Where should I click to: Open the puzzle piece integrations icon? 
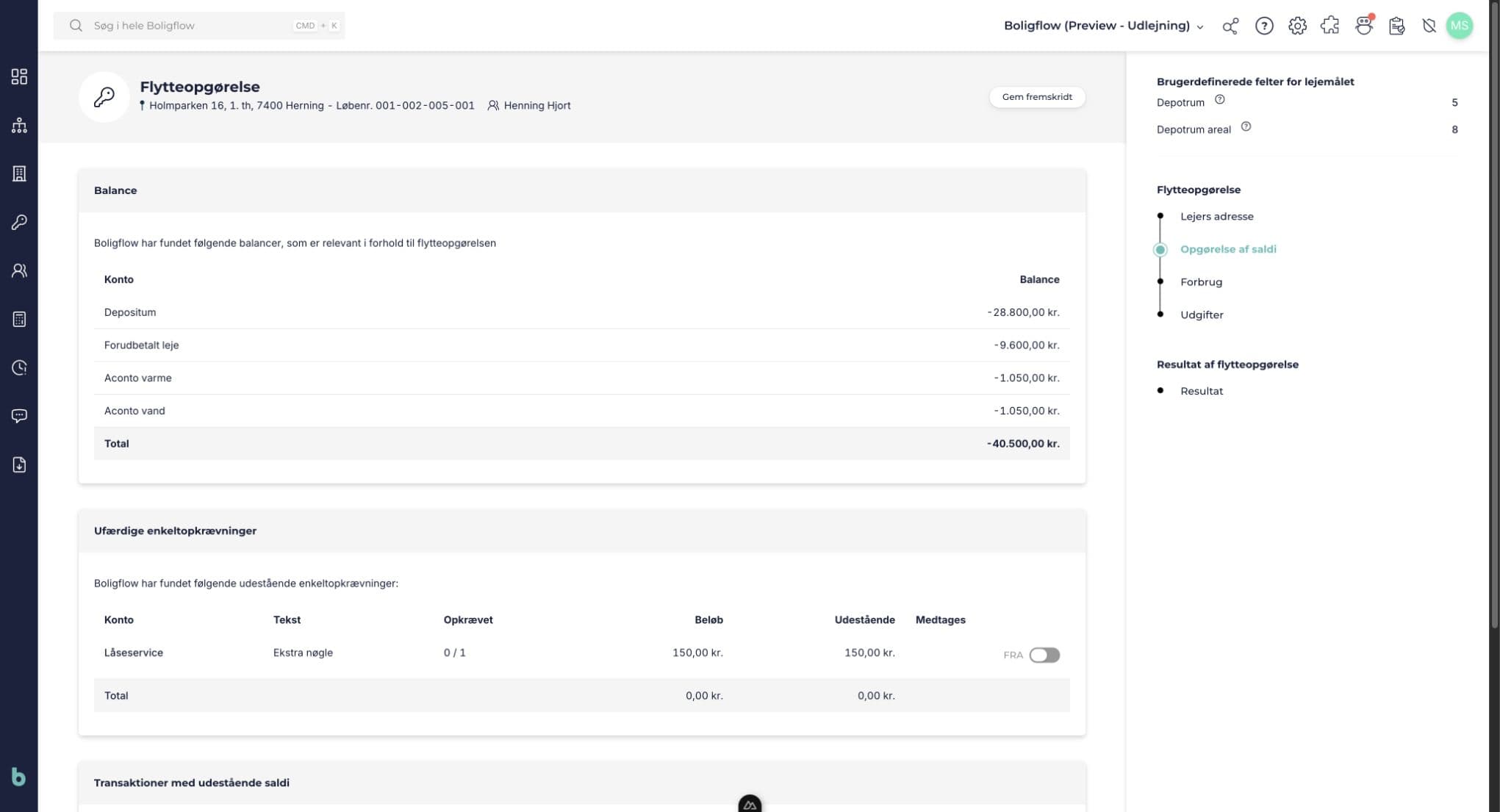tap(1330, 26)
